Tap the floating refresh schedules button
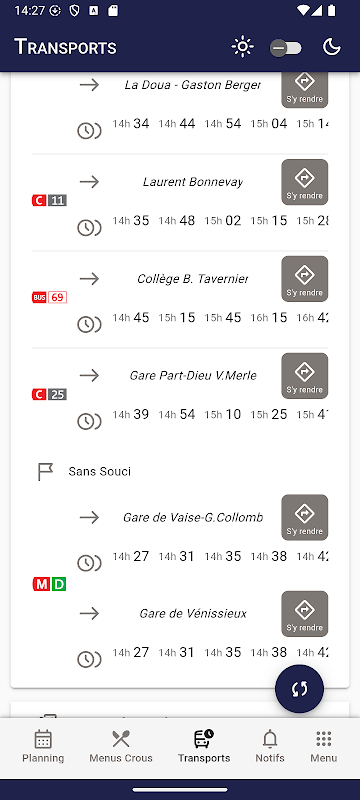Screen dimensions: 360x800 point(299,689)
